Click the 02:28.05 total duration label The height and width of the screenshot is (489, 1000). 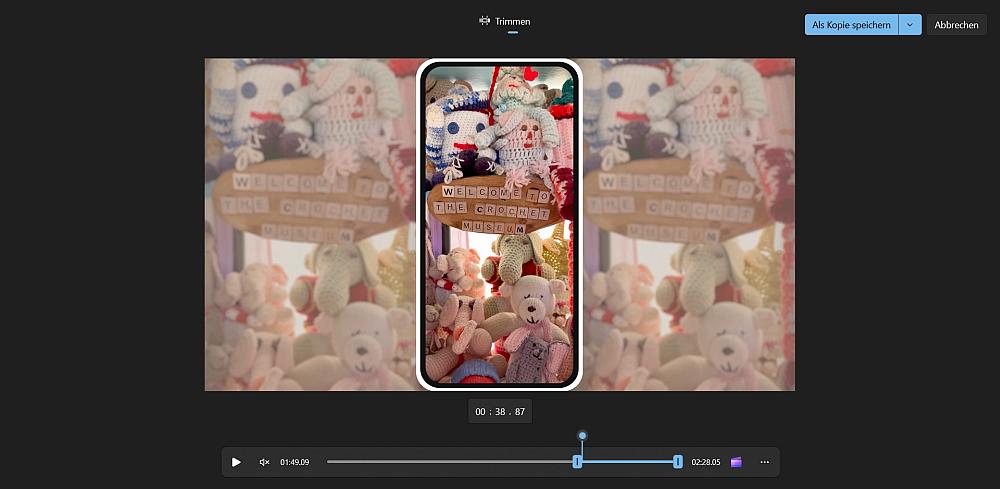tap(706, 462)
